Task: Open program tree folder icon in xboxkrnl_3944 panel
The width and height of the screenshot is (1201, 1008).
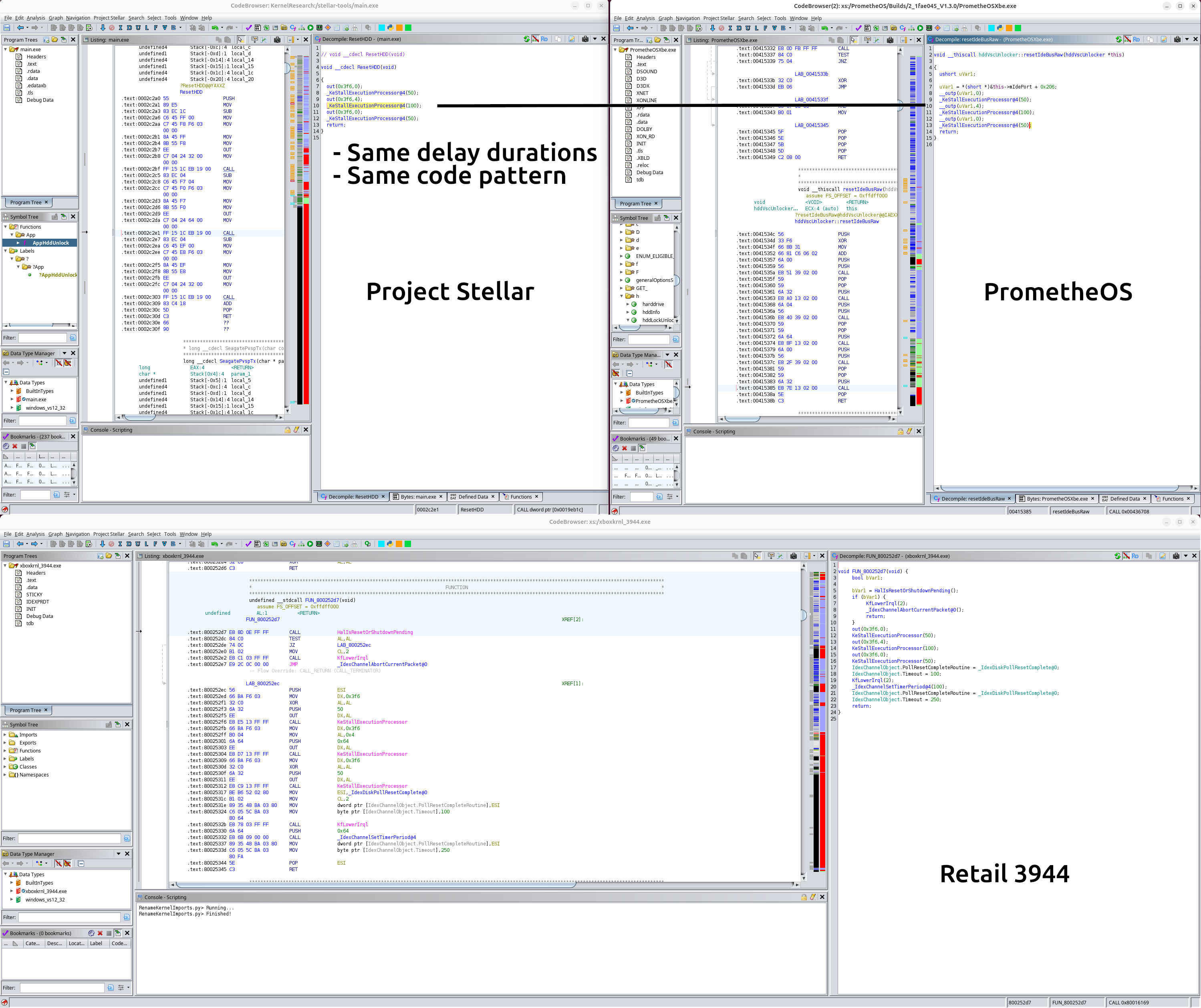Action: (109, 556)
